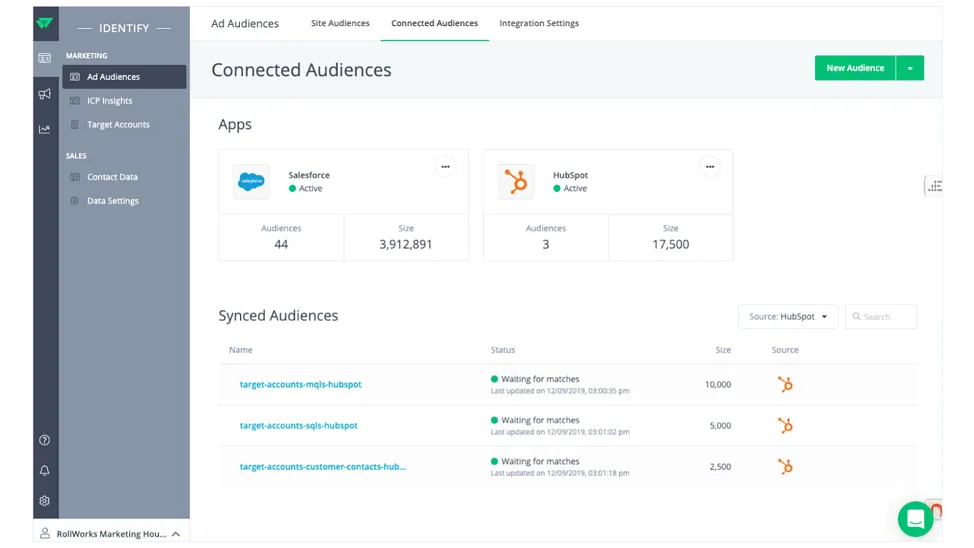
Task: Click HubSpot source icon for customer-contacts row
Action: [785, 467]
